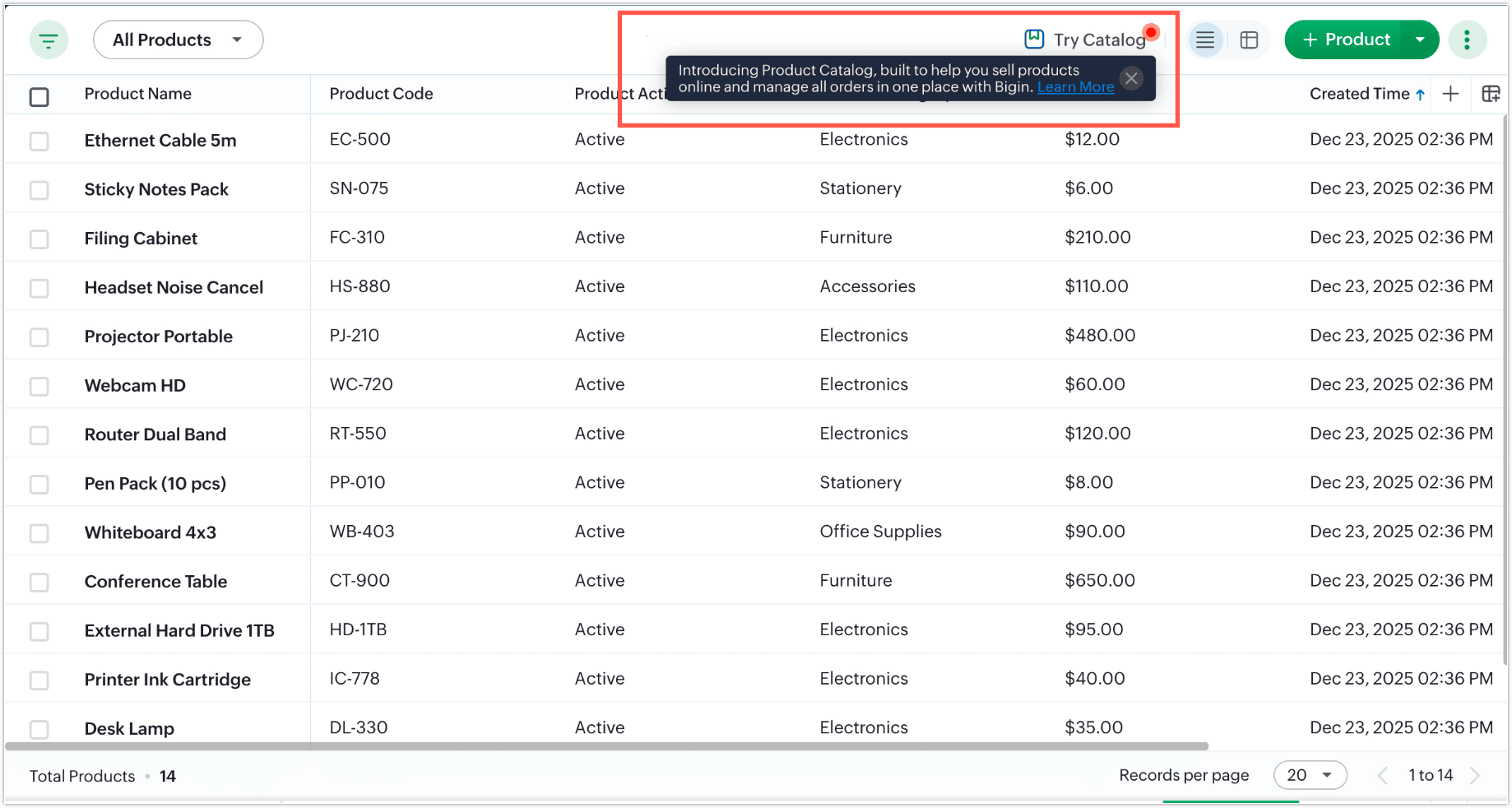Viewport: 1512px width, 808px height.
Task: Open the filter panel icon
Action: pyautogui.click(x=49, y=40)
